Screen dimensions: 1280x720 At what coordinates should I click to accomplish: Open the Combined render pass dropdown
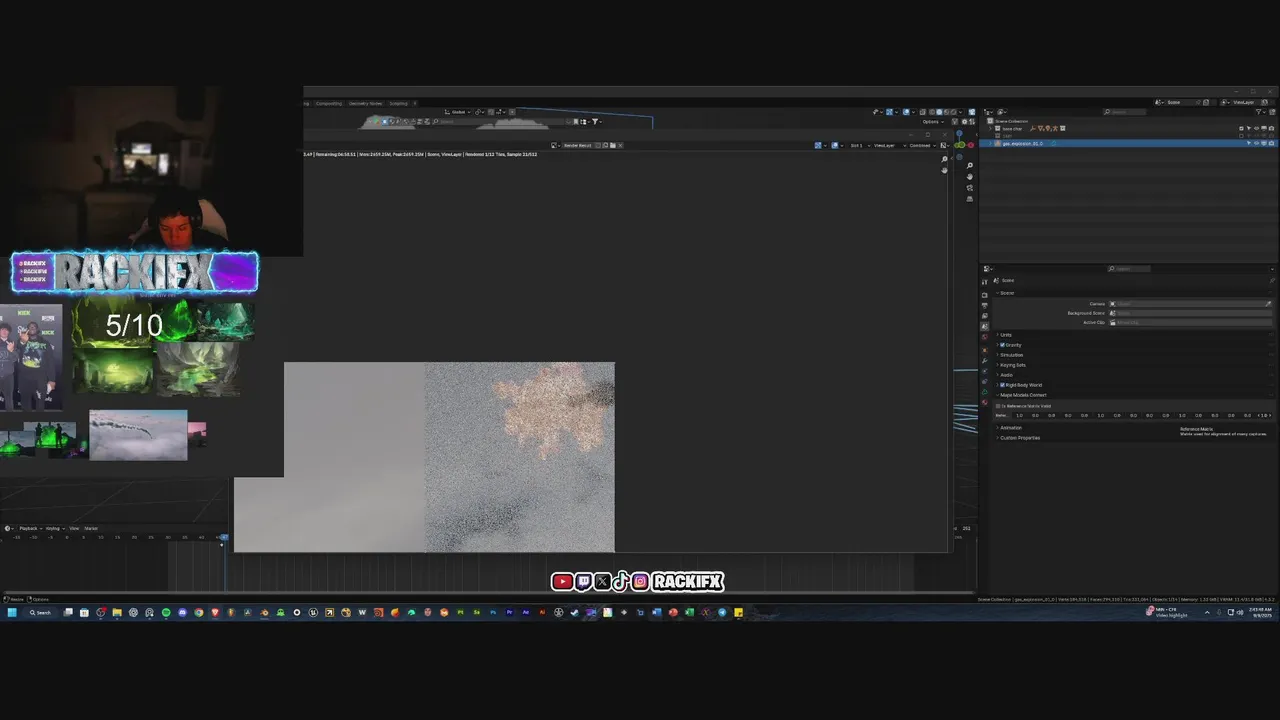click(922, 145)
